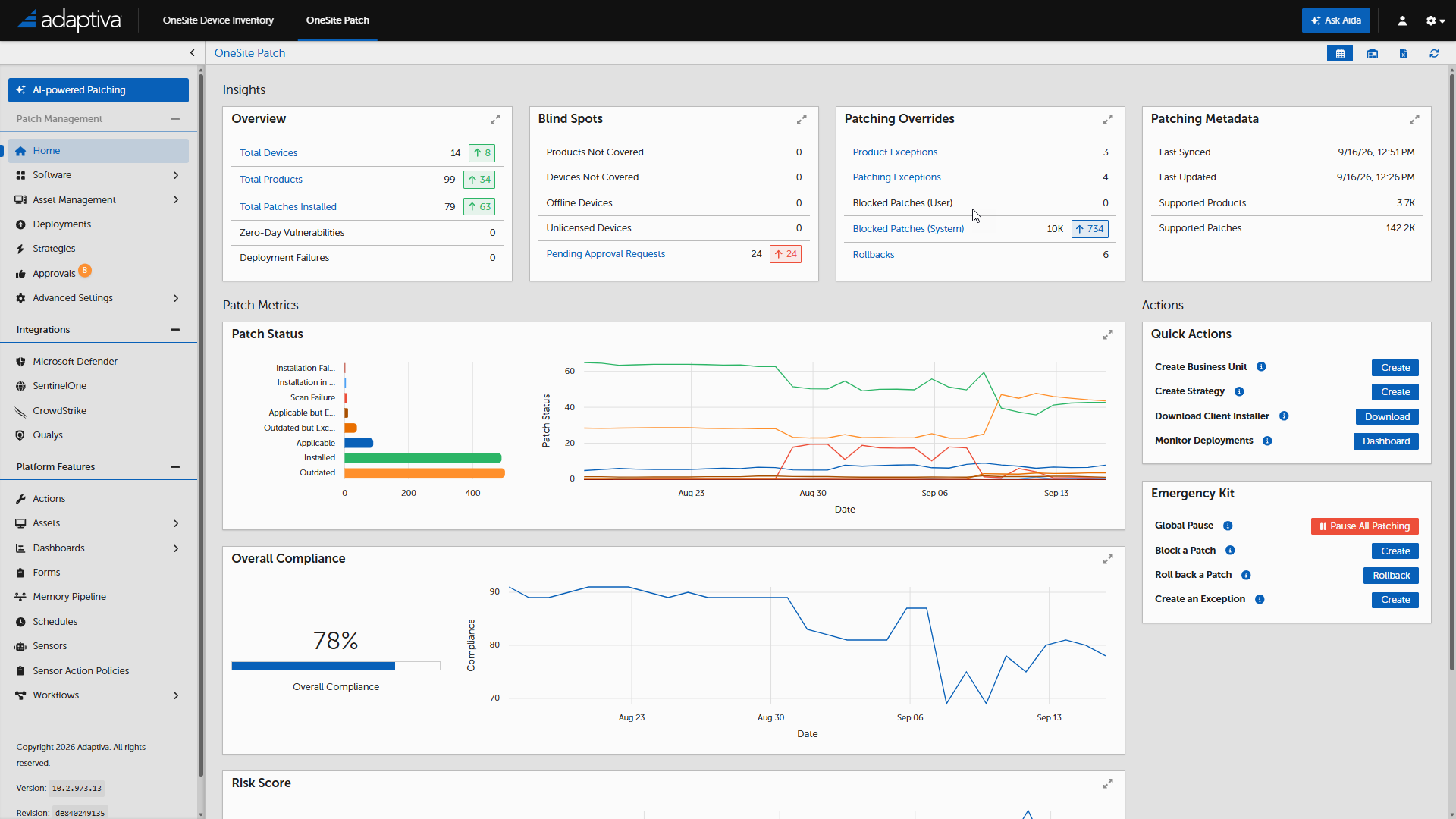Collapse the Platform Features section

tap(175, 467)
